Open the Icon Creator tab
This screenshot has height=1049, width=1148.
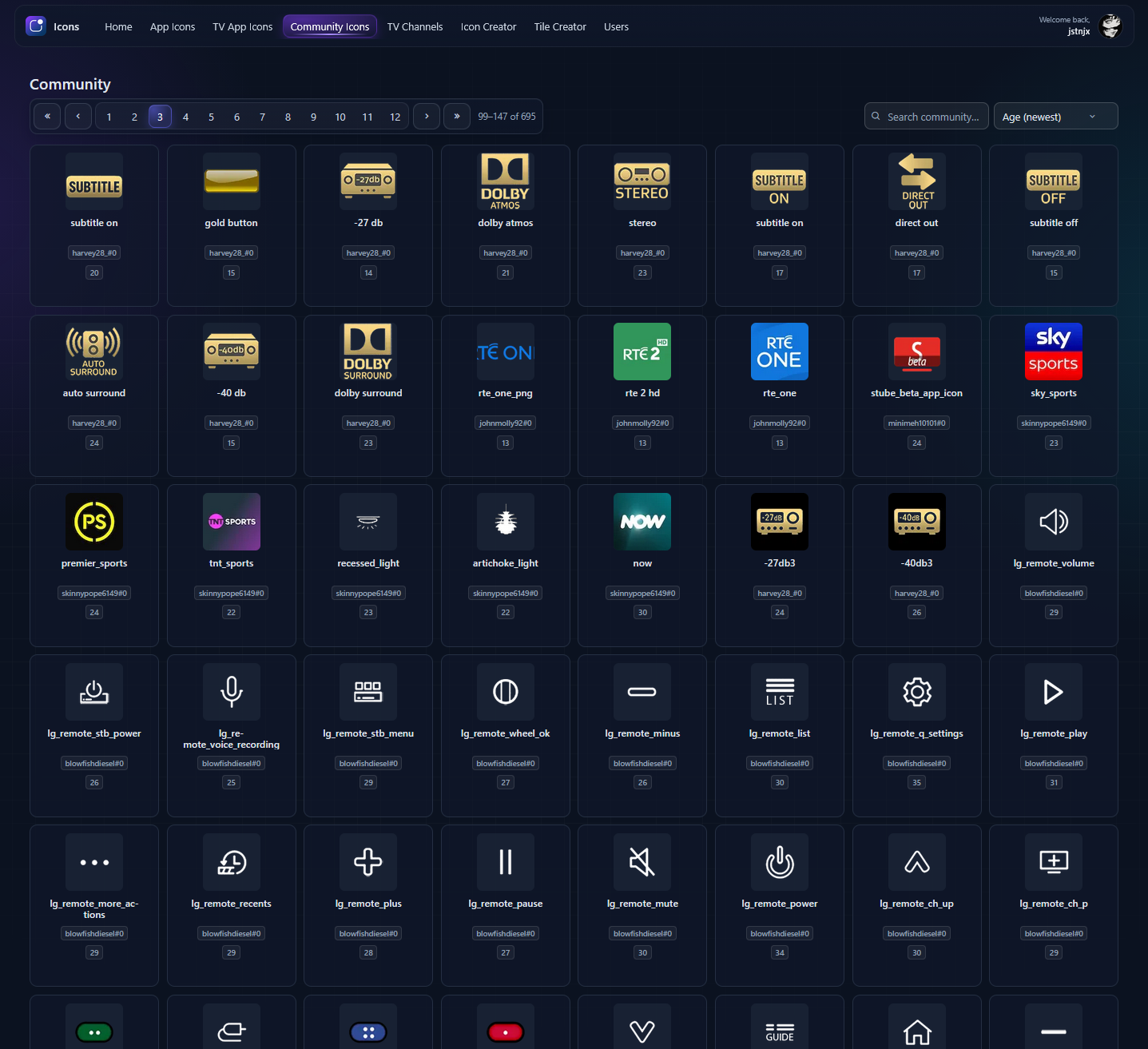point(488,26)
